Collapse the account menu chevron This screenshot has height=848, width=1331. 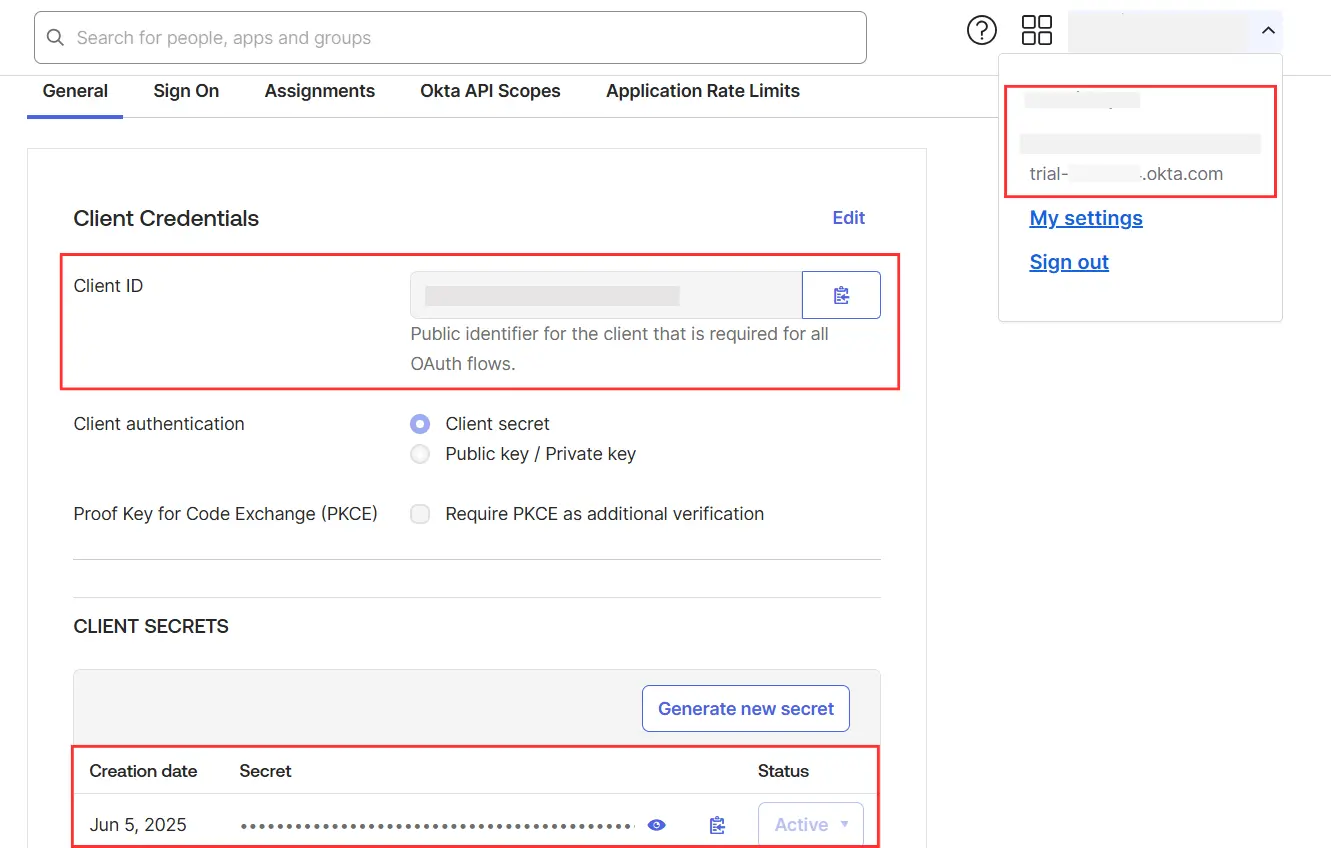pyautogui.click(x=1268, y=31)
